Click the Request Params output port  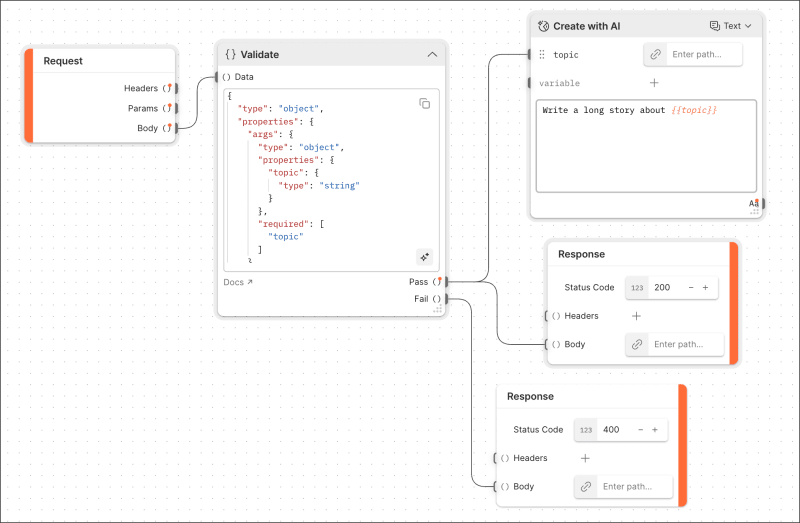pyautogui.click(x=176, y=108)
